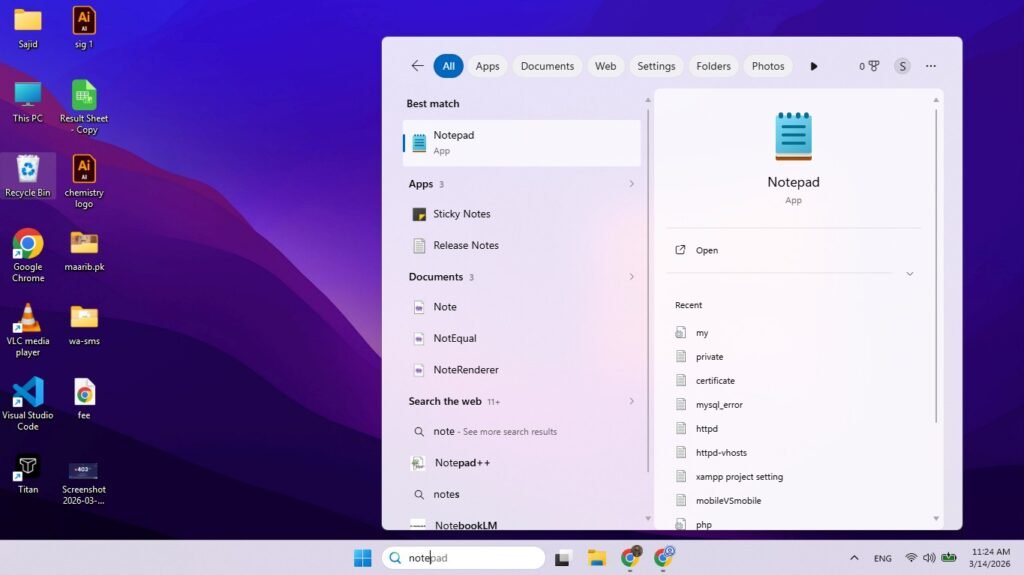This screenshot has height=575, width=1024.
Task: Open the Note document result
Action: pyautogui.click(x=522, y=306)
